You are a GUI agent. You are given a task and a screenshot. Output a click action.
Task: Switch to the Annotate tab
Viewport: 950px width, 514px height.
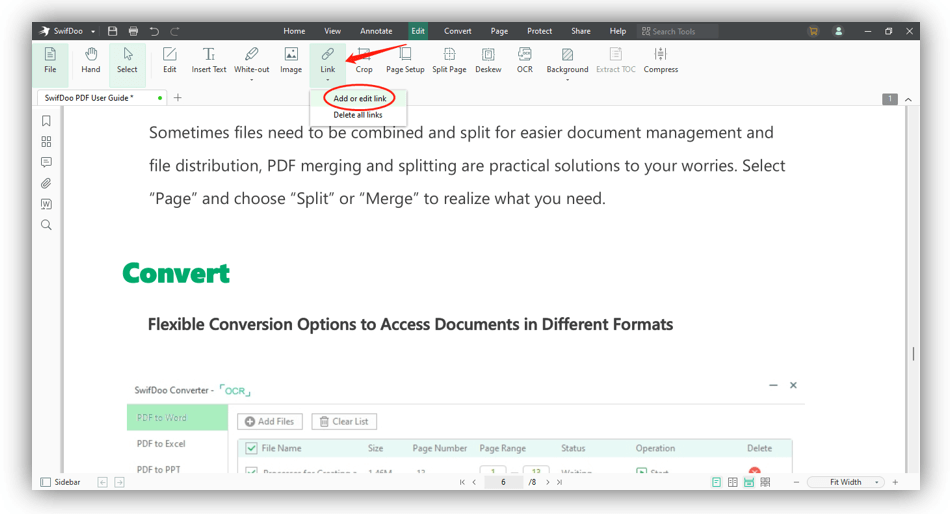[x=376, y=31]
